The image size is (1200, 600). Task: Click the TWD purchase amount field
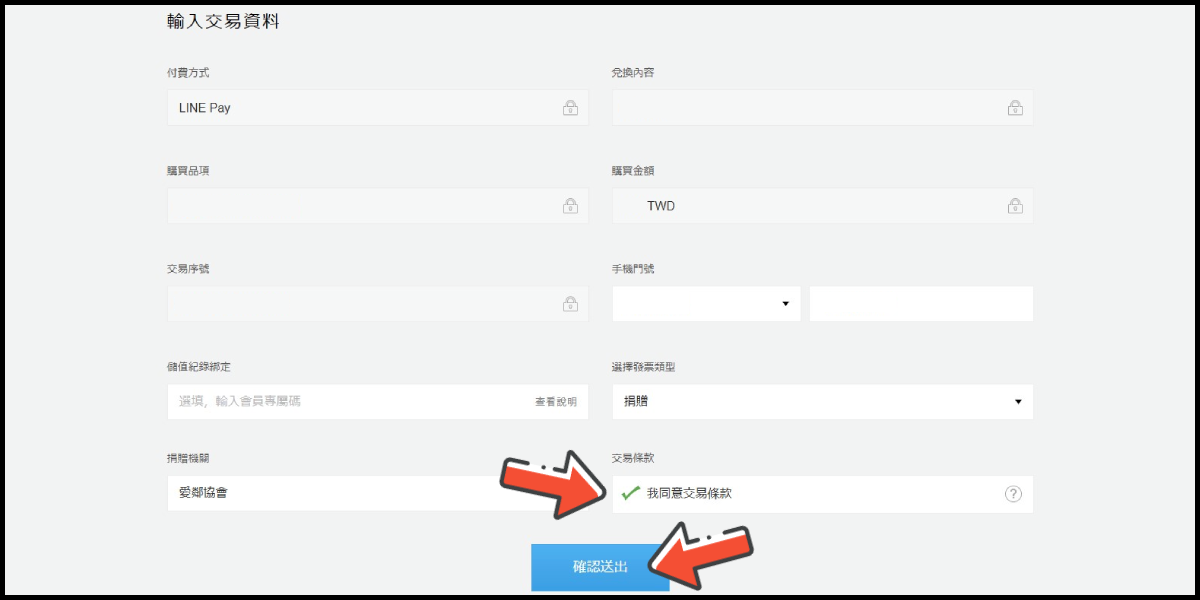coord(822,206)
